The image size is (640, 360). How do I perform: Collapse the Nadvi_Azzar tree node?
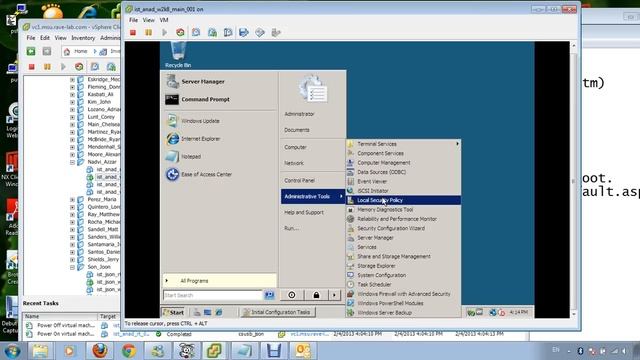(72, 162)
